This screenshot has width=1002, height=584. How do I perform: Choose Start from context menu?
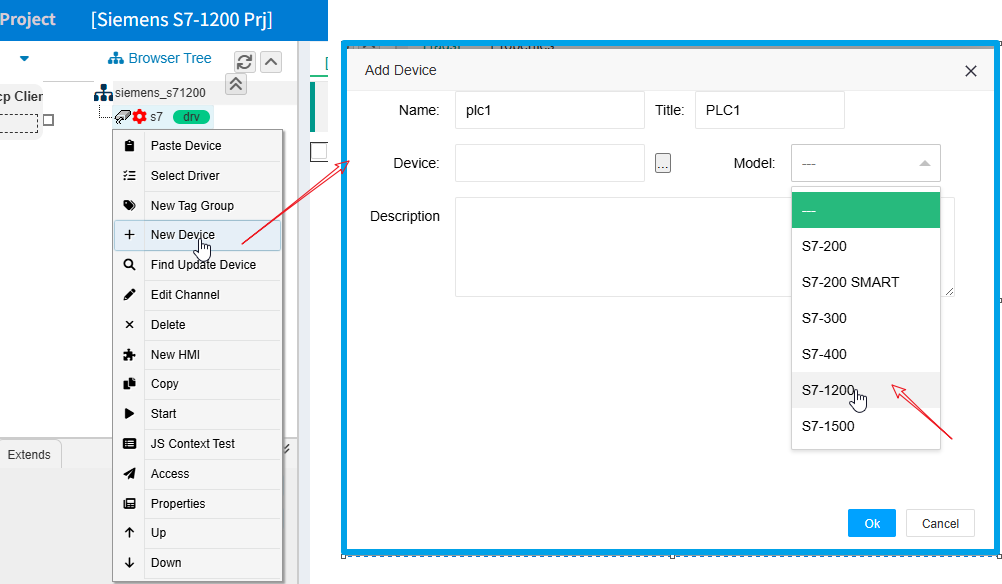[x=198, y=414]
